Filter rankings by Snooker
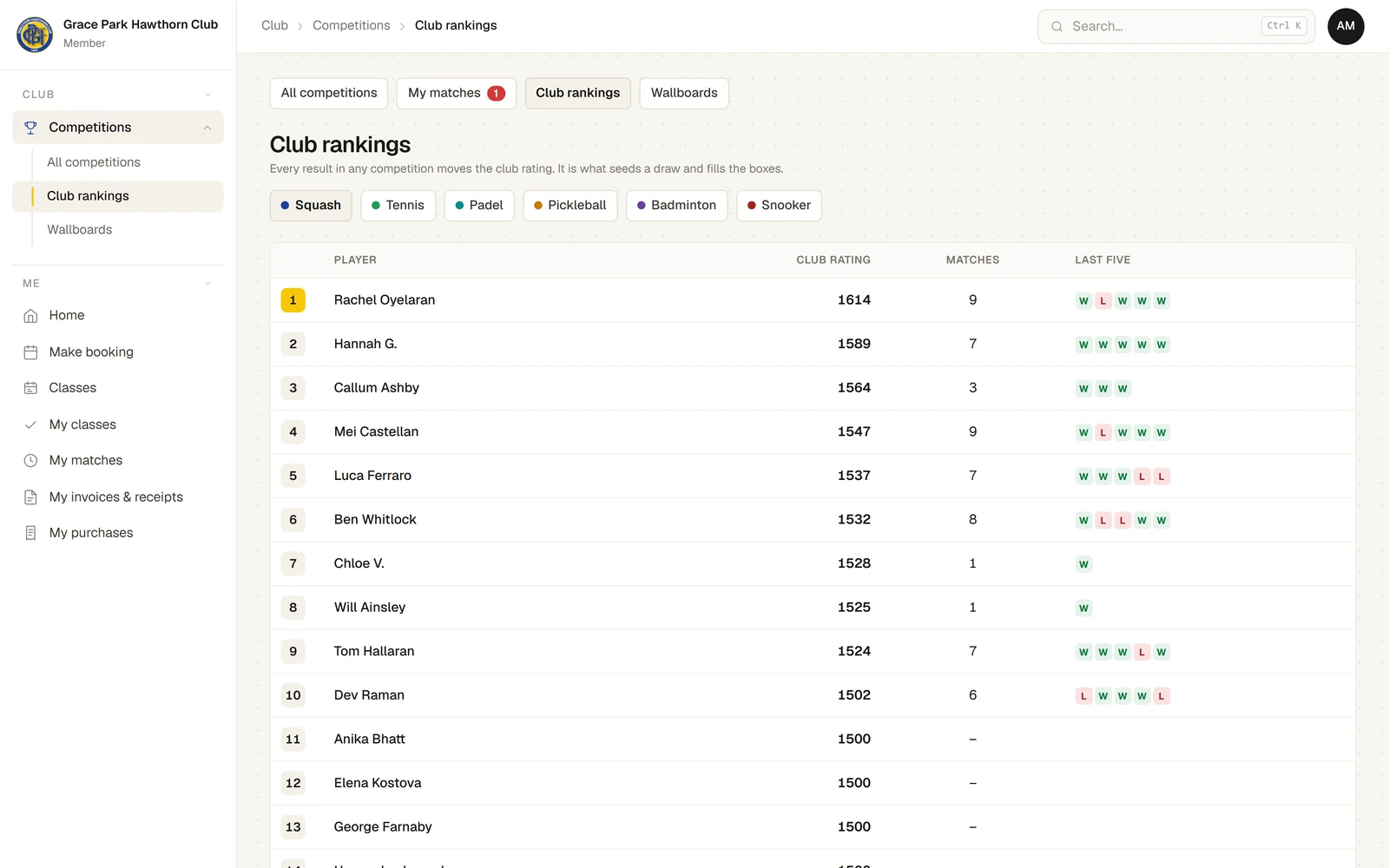This screenshot has width=1389, height=868. [779, 206]
